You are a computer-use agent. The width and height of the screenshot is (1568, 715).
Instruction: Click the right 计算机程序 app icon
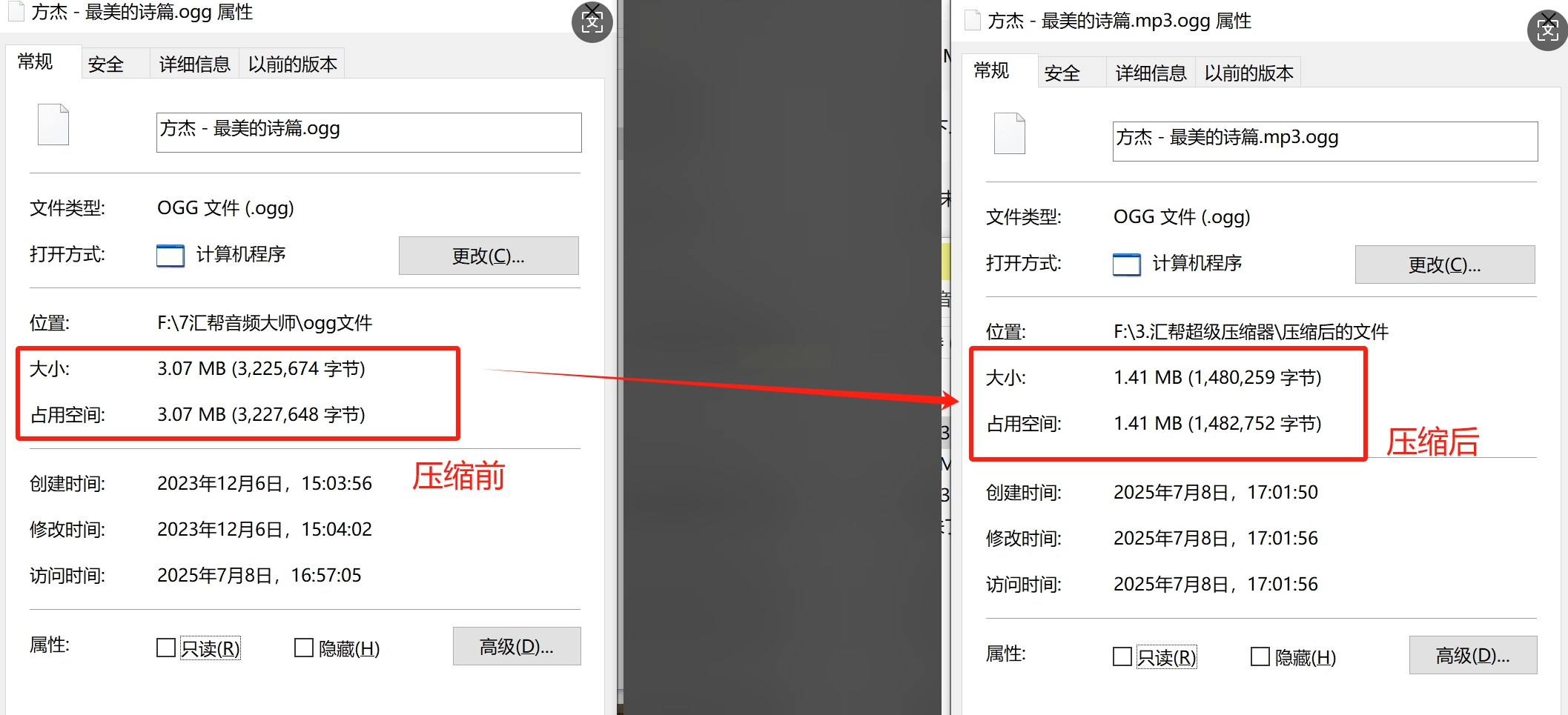tap(1127, 265)
